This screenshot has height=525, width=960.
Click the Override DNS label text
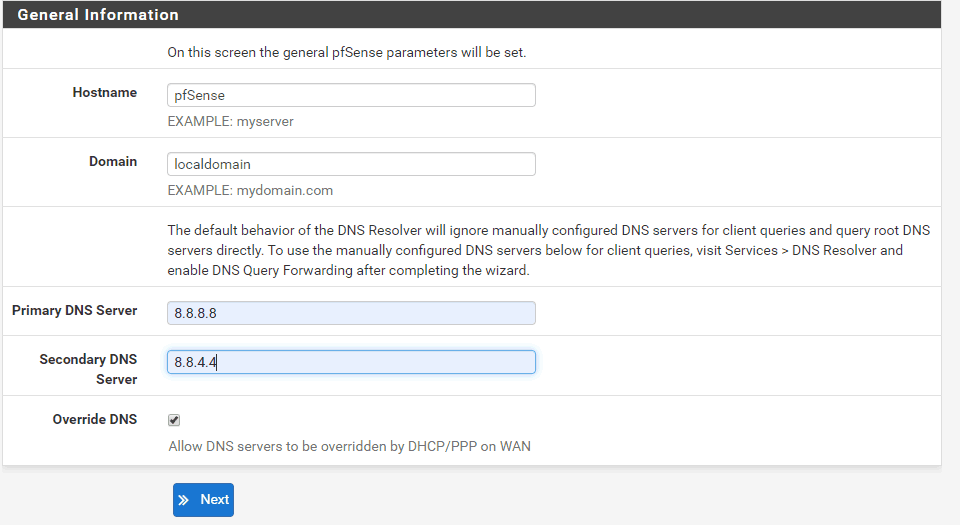coord(94,419)
